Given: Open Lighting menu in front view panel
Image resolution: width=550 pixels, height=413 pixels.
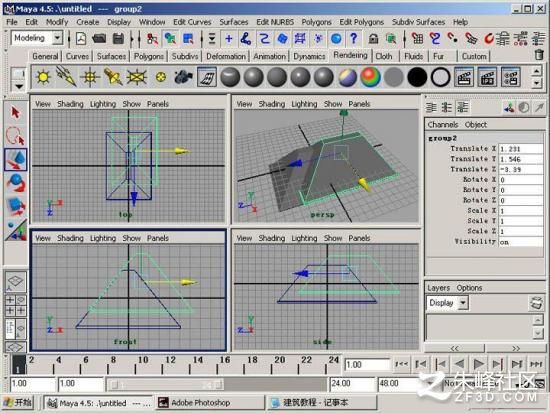Looking at the screenshot, I should click(103, 238).
